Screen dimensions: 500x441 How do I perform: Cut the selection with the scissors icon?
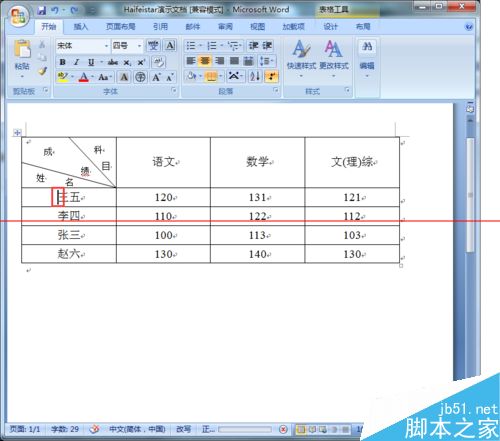42,45
